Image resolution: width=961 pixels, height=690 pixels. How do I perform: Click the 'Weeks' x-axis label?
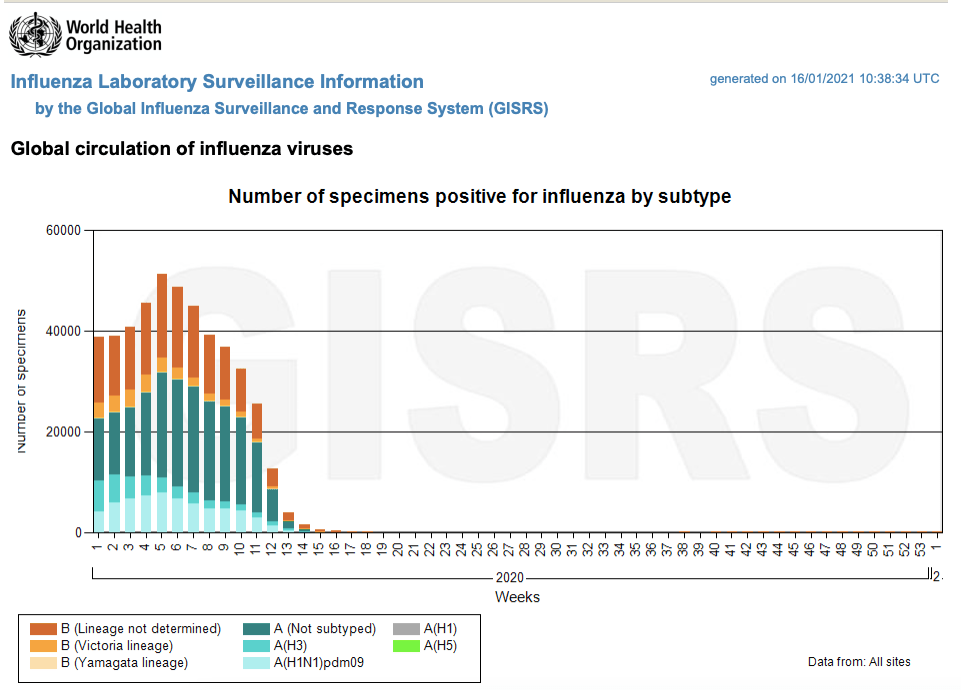517,597
